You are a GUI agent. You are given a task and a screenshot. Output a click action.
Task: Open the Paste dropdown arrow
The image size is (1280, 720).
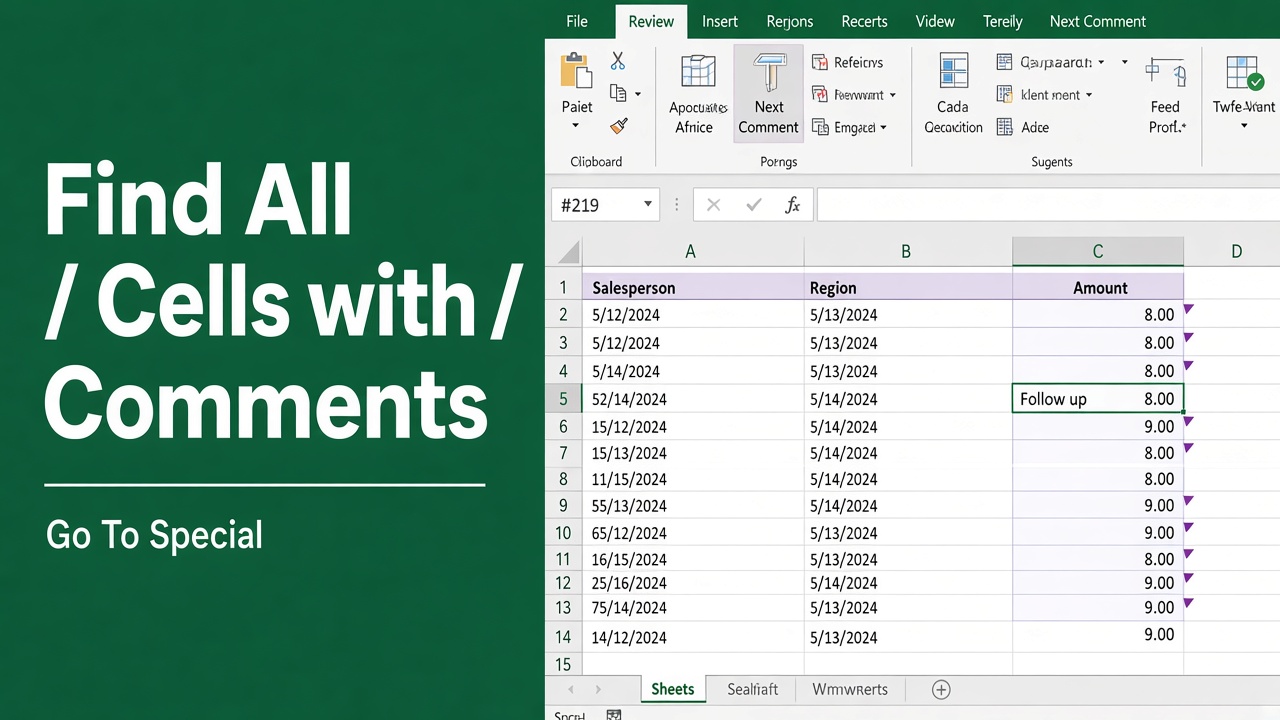575,126
